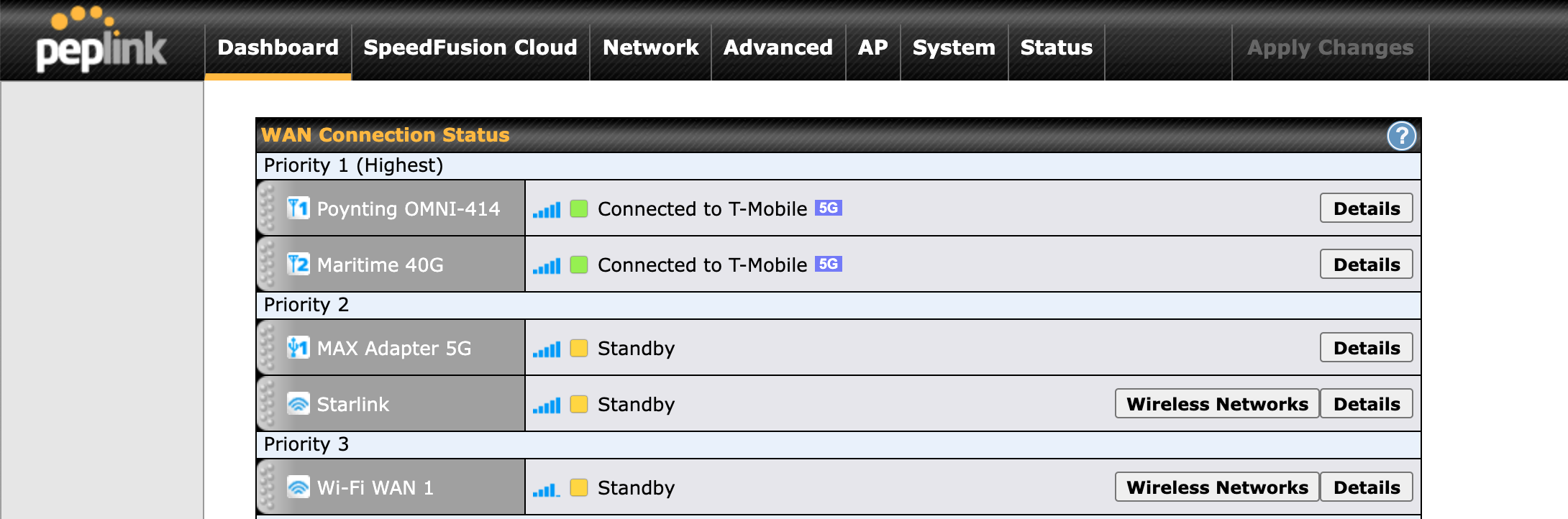This screenshot has width=1568, height=519.
Task: Open Details for Maritime 40G
Action: click(1367, 265)
